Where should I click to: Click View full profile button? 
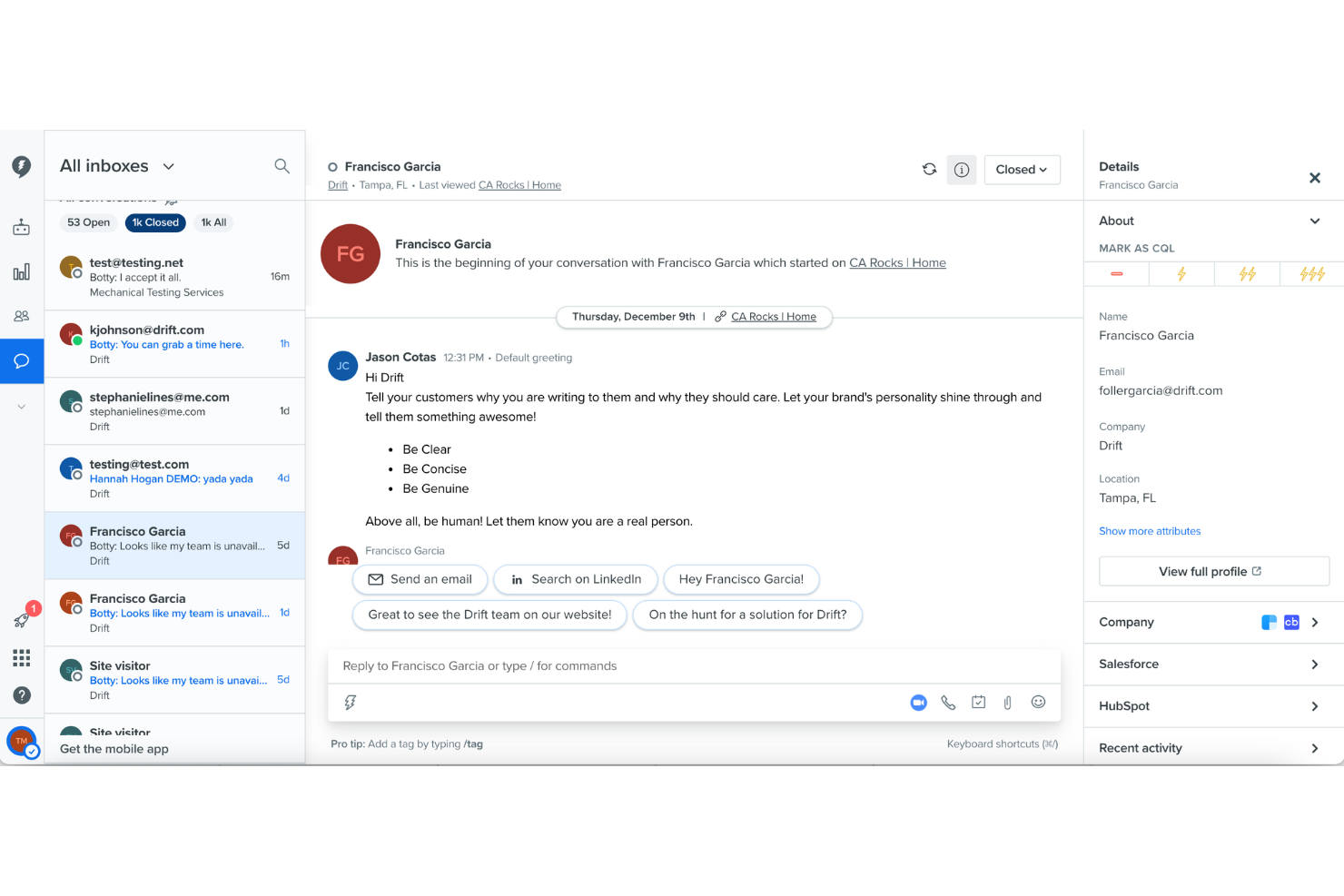pyautogui.click(x=1214, y=571)
